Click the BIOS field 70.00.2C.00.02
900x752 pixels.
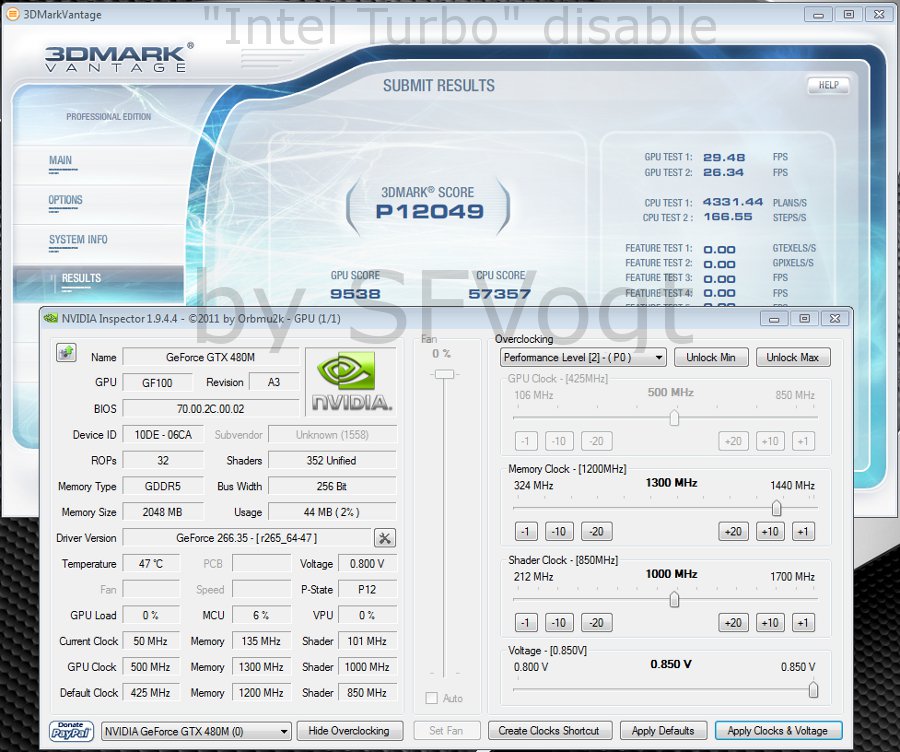211,409
